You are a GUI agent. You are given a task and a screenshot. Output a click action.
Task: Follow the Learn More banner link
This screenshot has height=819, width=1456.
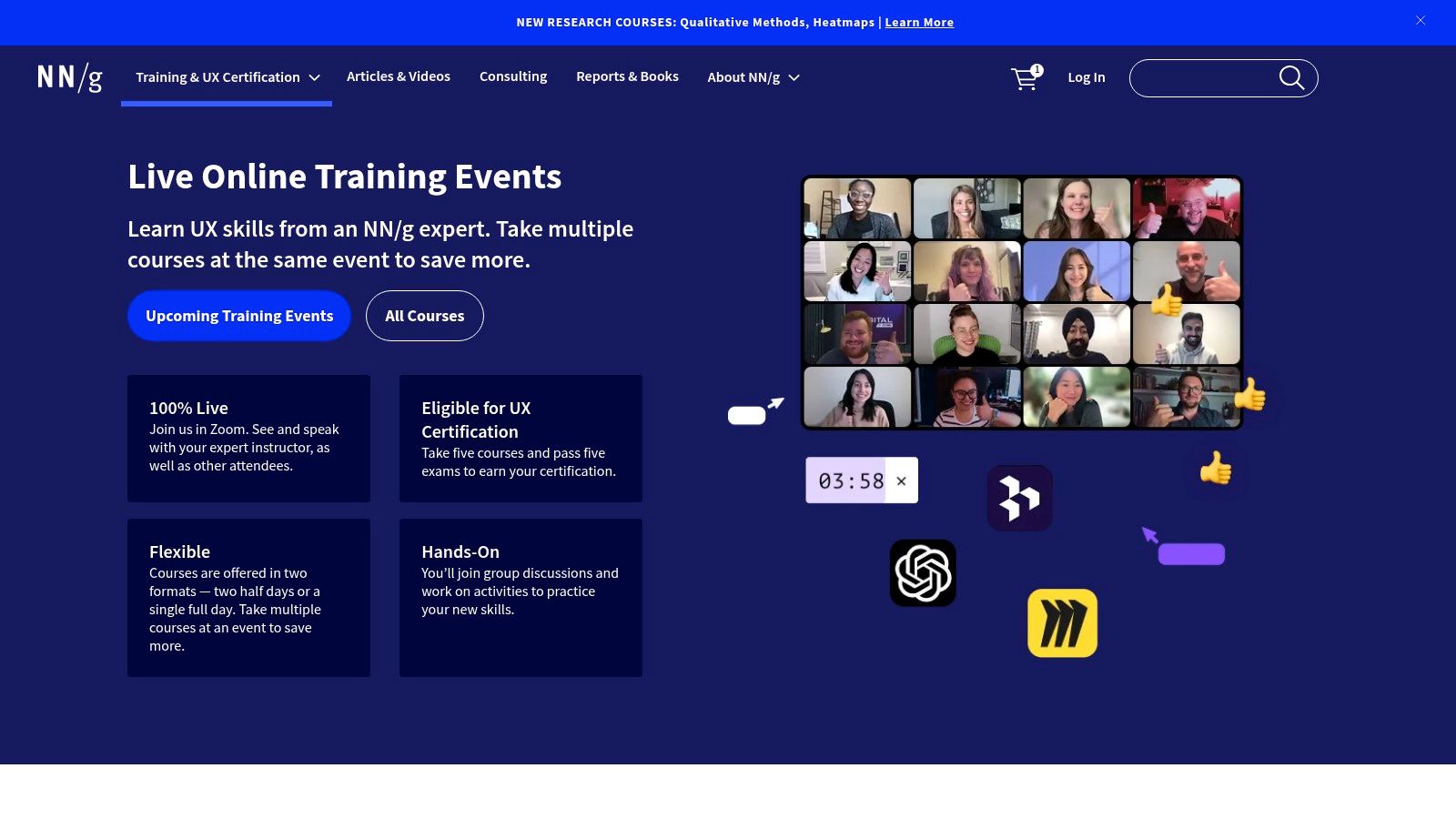click(919, 23)
